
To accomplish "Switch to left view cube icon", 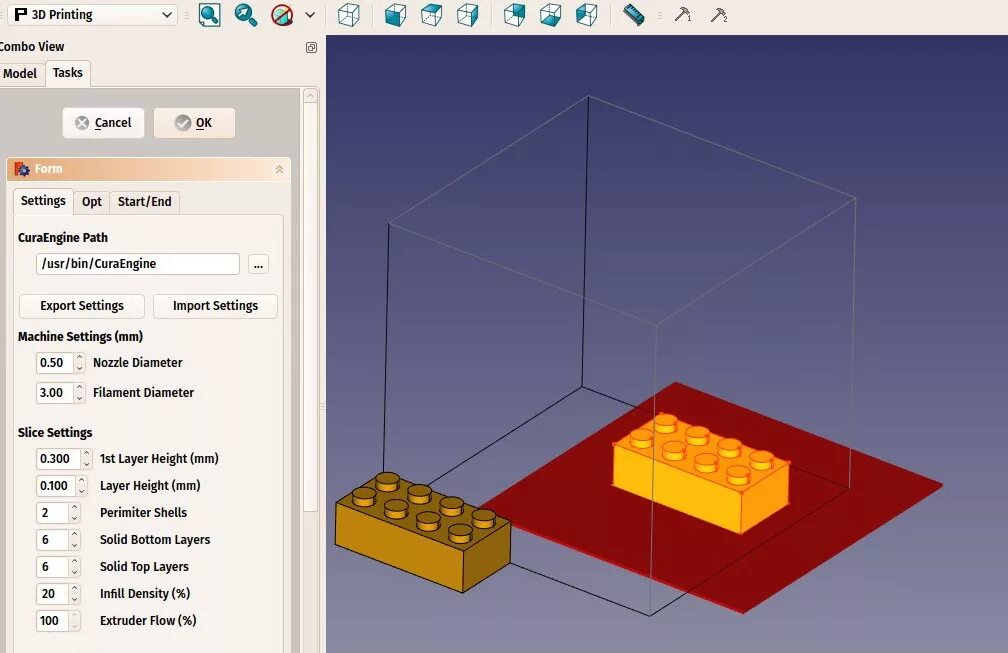I will (x=586, y=15).
